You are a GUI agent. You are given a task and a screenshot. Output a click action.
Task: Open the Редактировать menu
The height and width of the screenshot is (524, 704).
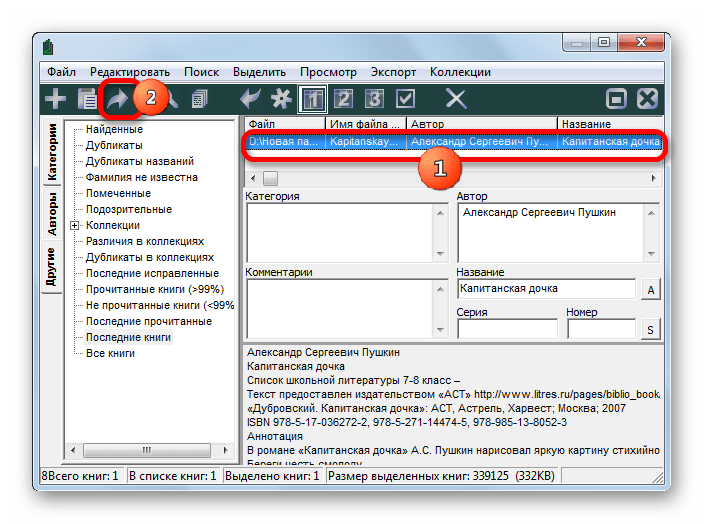(130, 72)
